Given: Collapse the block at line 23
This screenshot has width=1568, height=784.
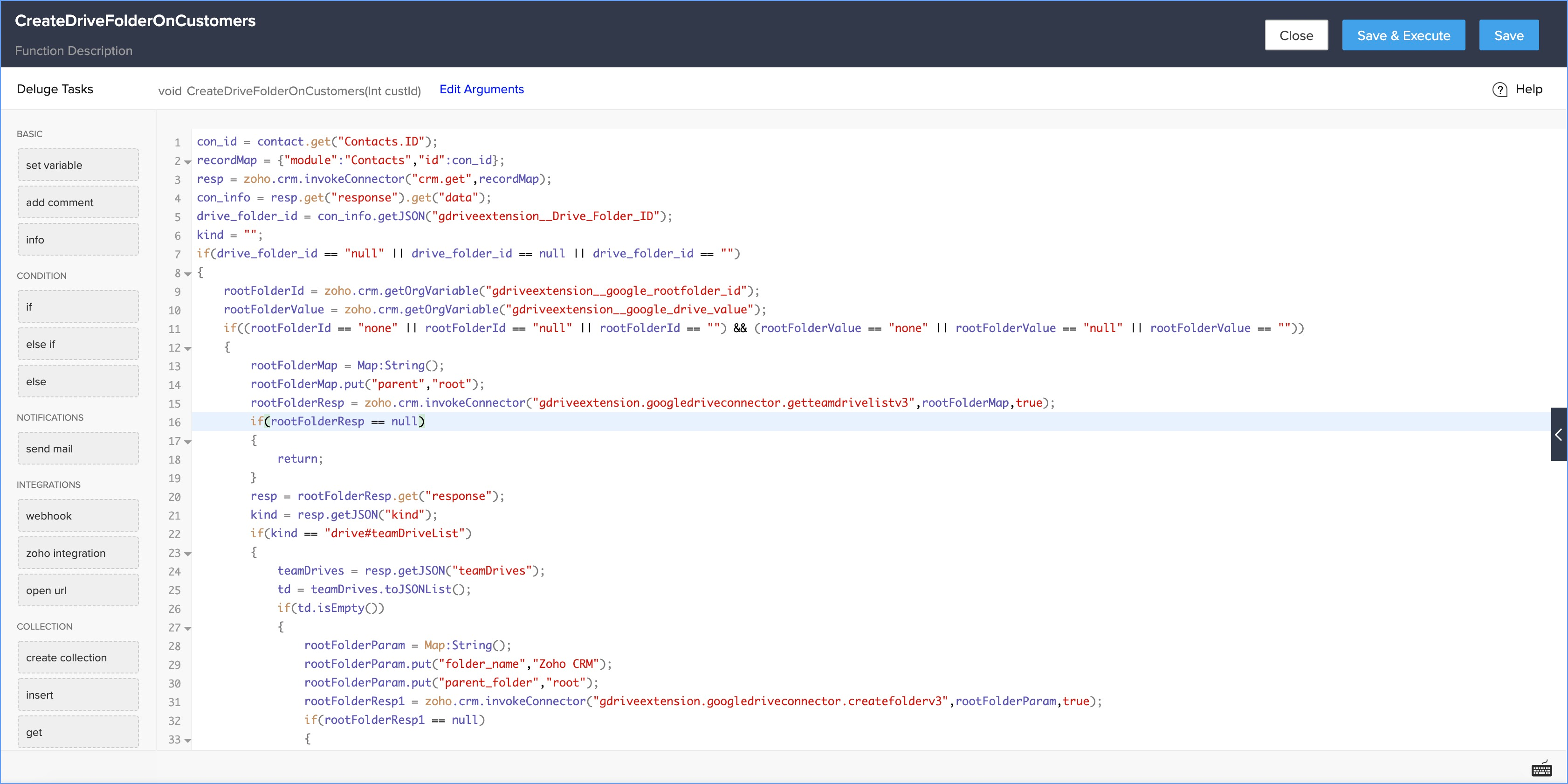Looking at the screenshot, I should pos(188,554).
